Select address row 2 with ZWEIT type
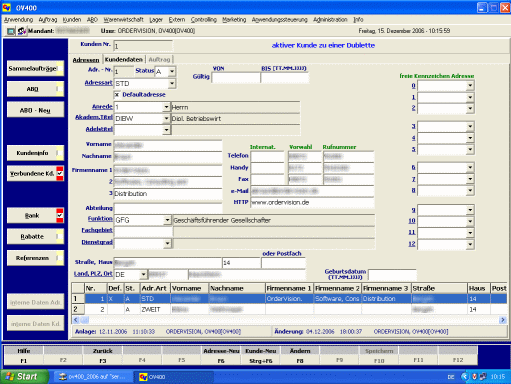The image size is (511, 384). tap(289, 309)
